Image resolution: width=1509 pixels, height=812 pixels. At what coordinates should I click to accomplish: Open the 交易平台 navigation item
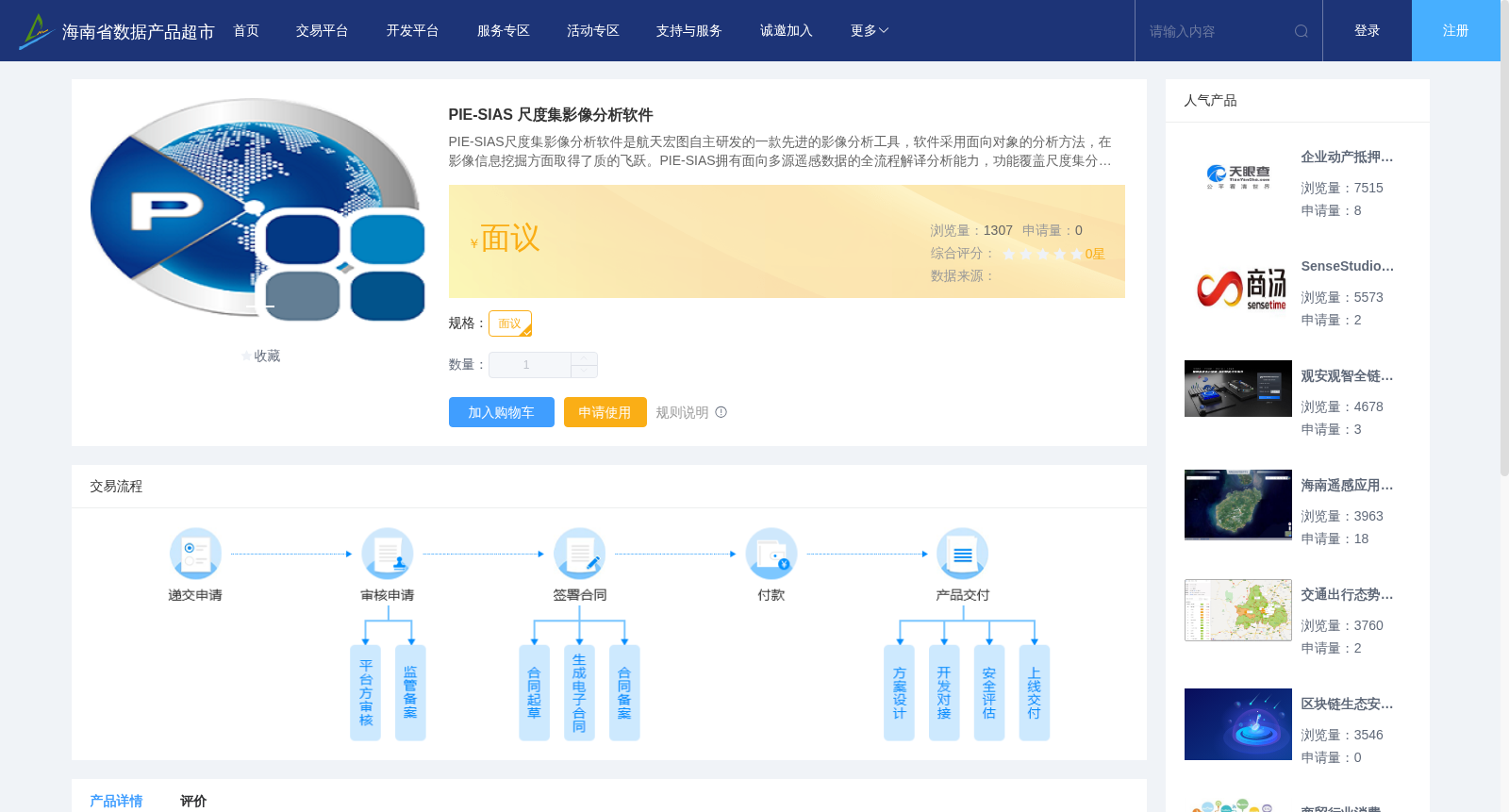pyautogui.click(x=323, y=31)
